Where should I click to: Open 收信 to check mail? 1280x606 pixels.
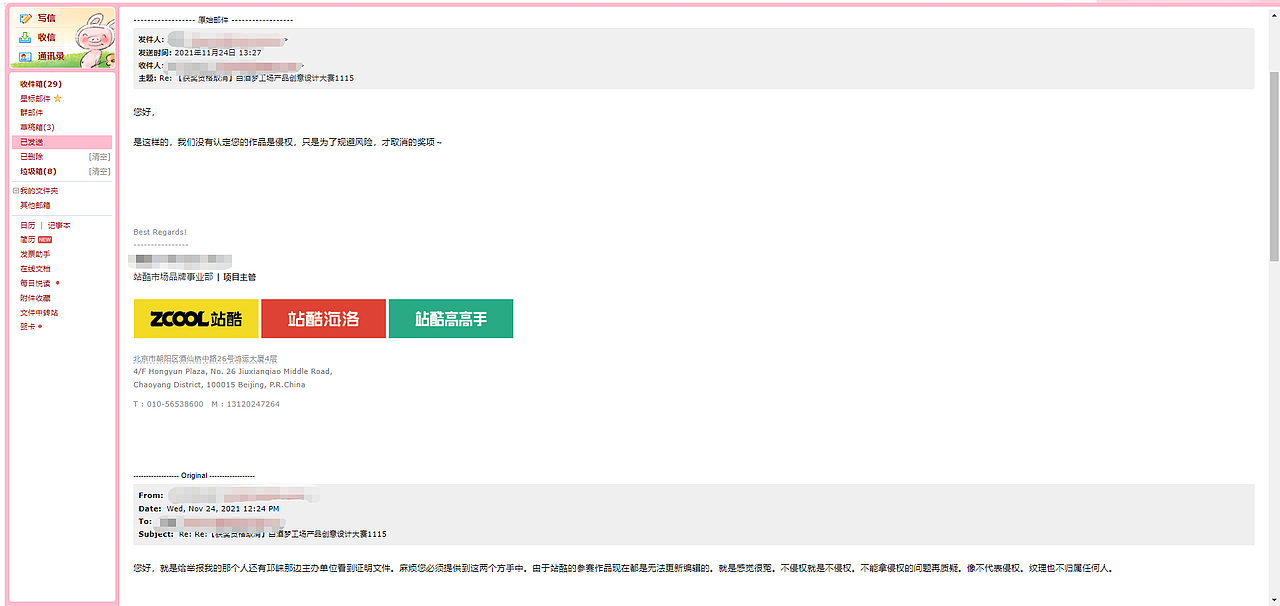click(46, 37)
